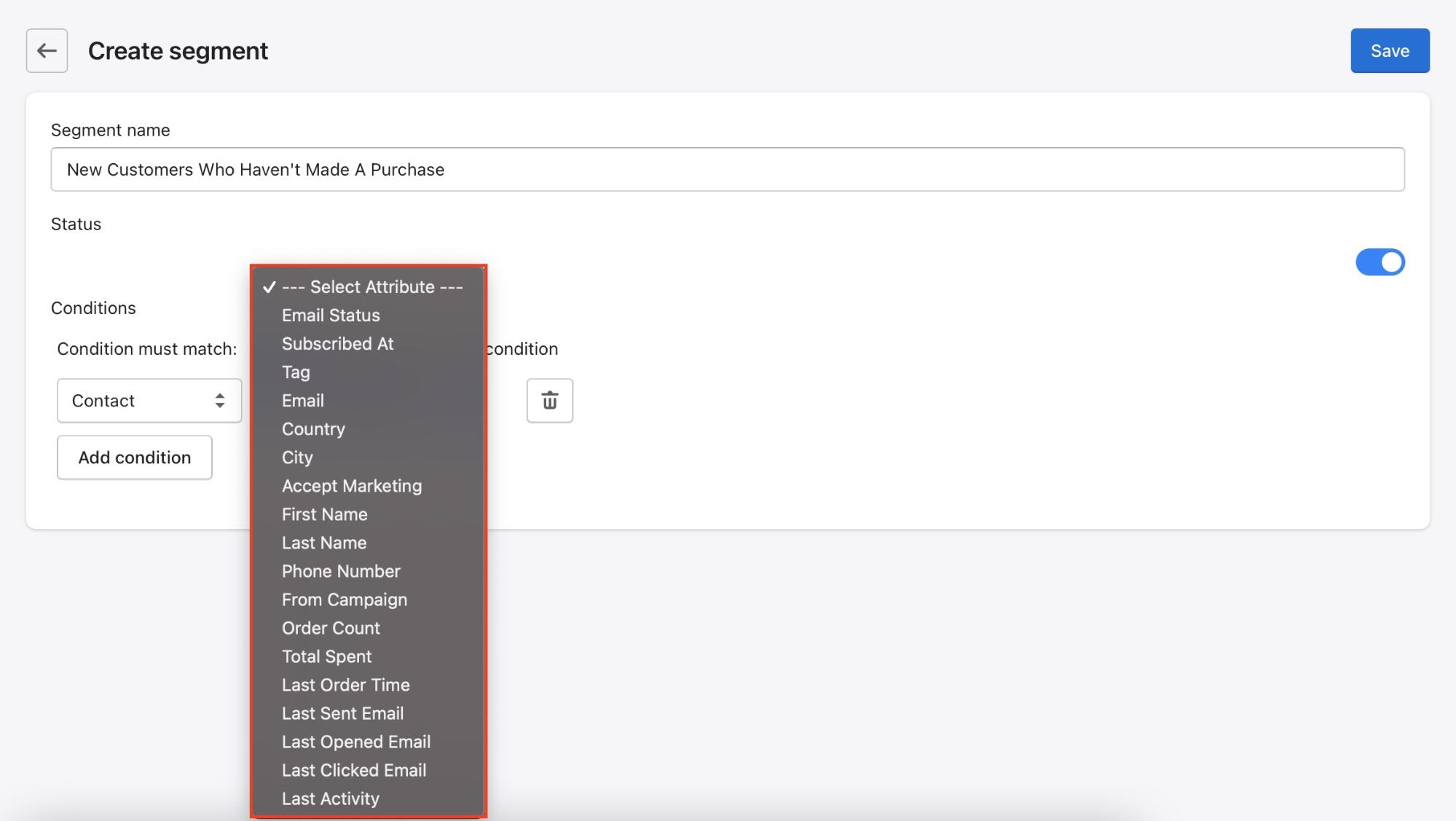Screen dimensions: 1456x821
Task: Select Total Spent attribute
Action: pyautogui.click(x=368, y=656)
